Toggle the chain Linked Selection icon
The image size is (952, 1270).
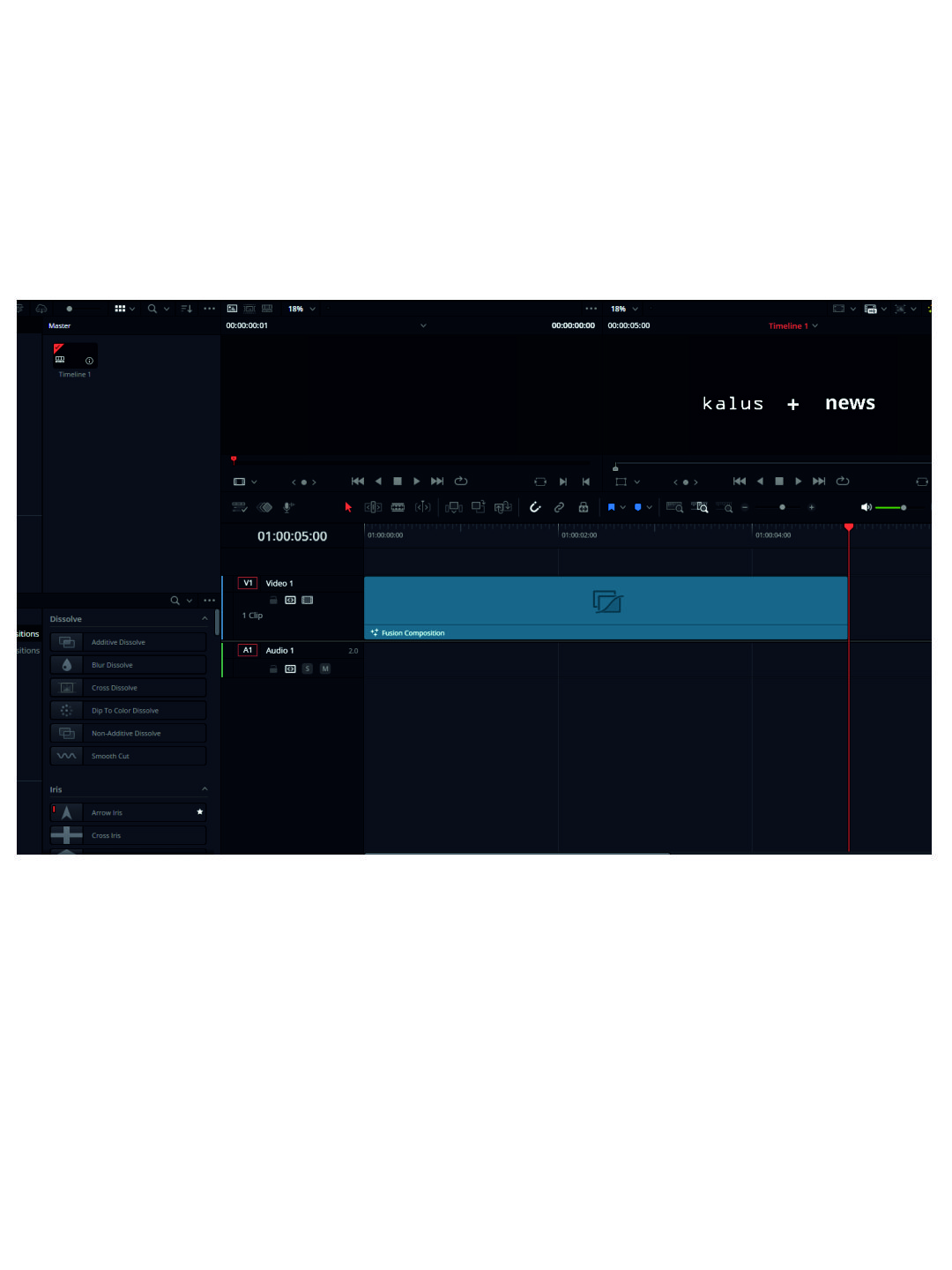point(559,507)
